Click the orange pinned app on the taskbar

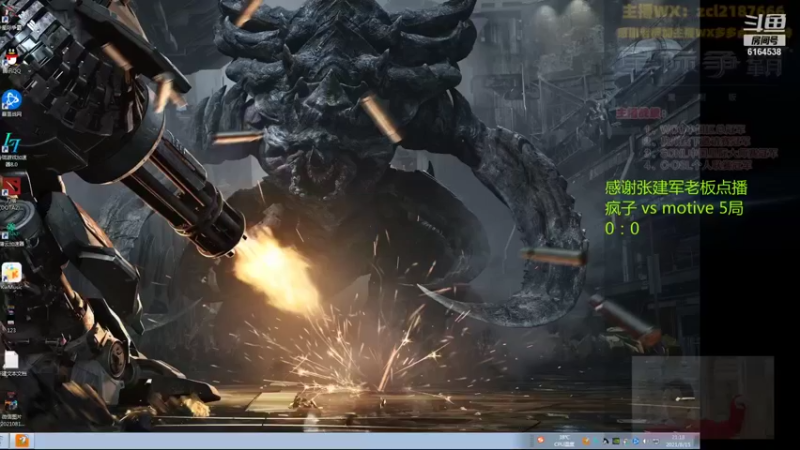click(x=22, y=441)
